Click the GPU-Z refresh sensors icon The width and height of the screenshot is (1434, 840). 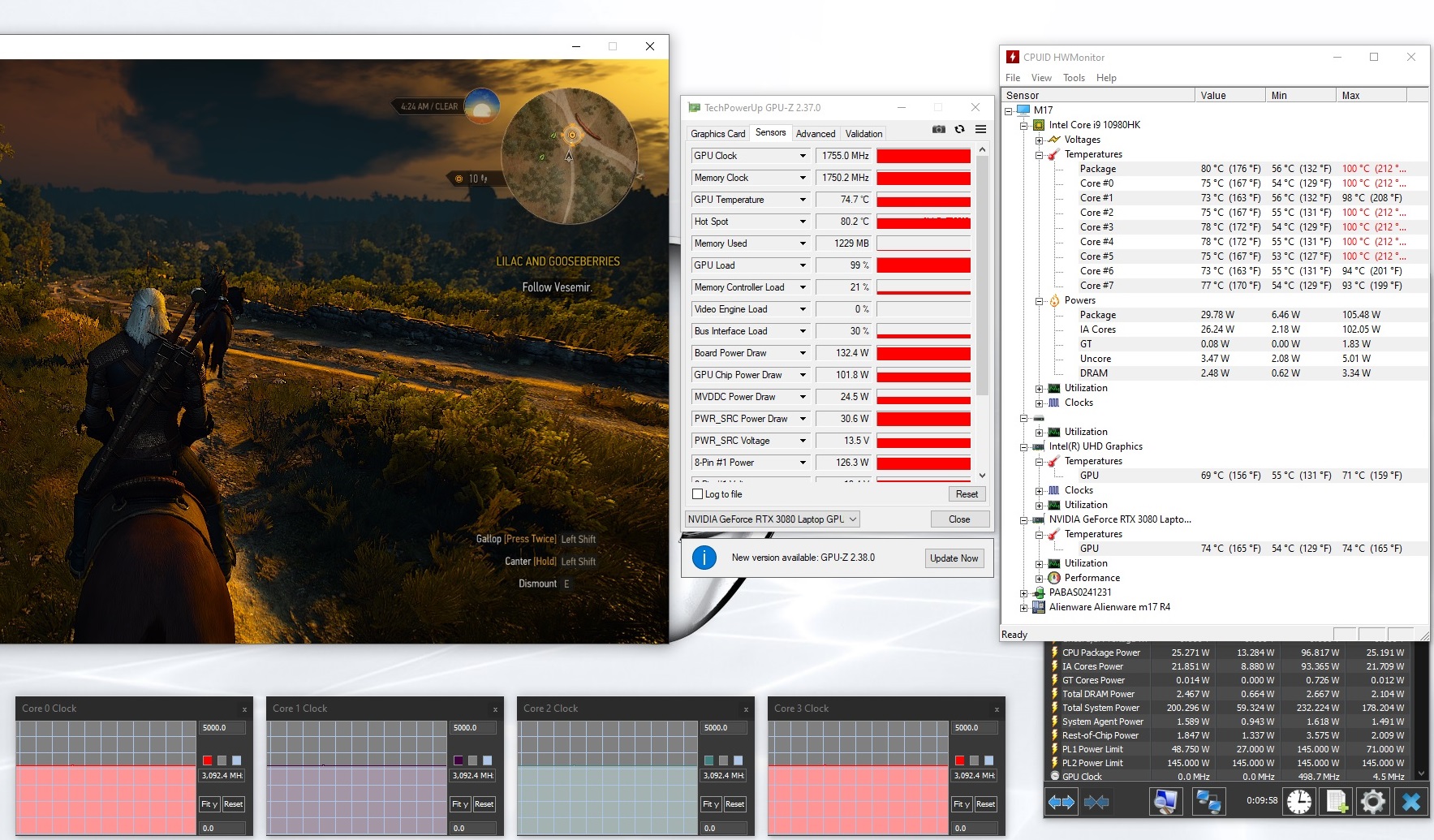(959, 130)
